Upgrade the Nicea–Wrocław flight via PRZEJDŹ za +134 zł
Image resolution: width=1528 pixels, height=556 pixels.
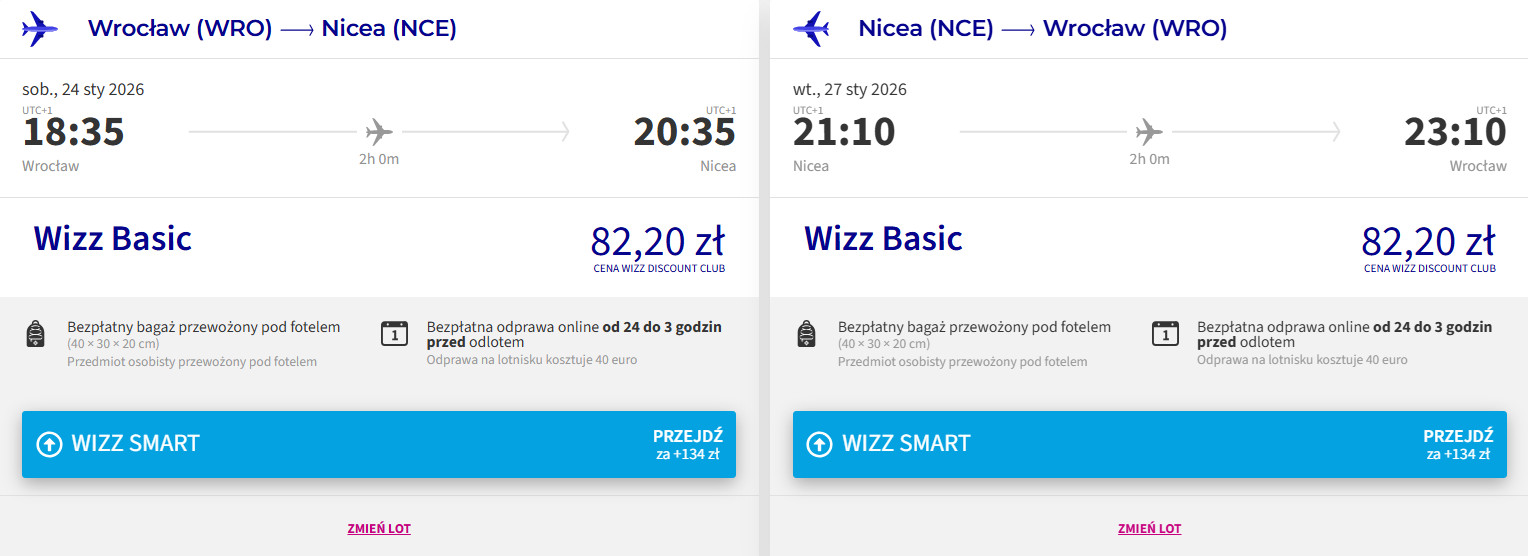pyautogui.click(x=1458, y=445)
